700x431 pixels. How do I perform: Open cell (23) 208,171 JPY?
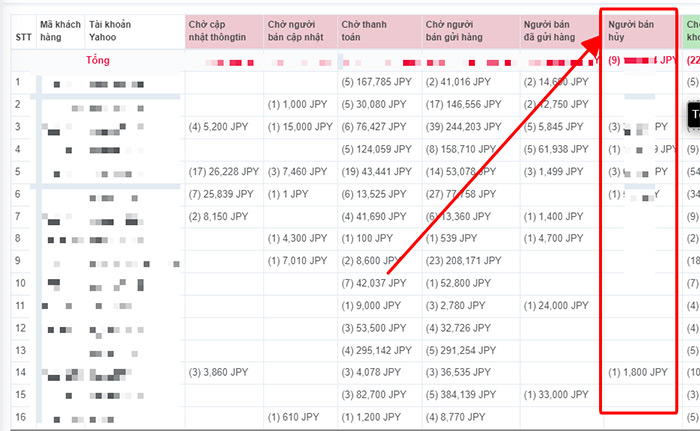[x=463, y=261]
